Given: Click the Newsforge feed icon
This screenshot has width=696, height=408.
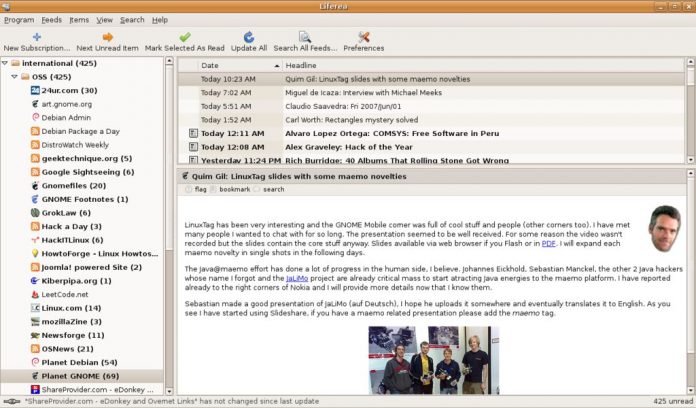Looking at the screenshot, I should [x=35, y=335].
